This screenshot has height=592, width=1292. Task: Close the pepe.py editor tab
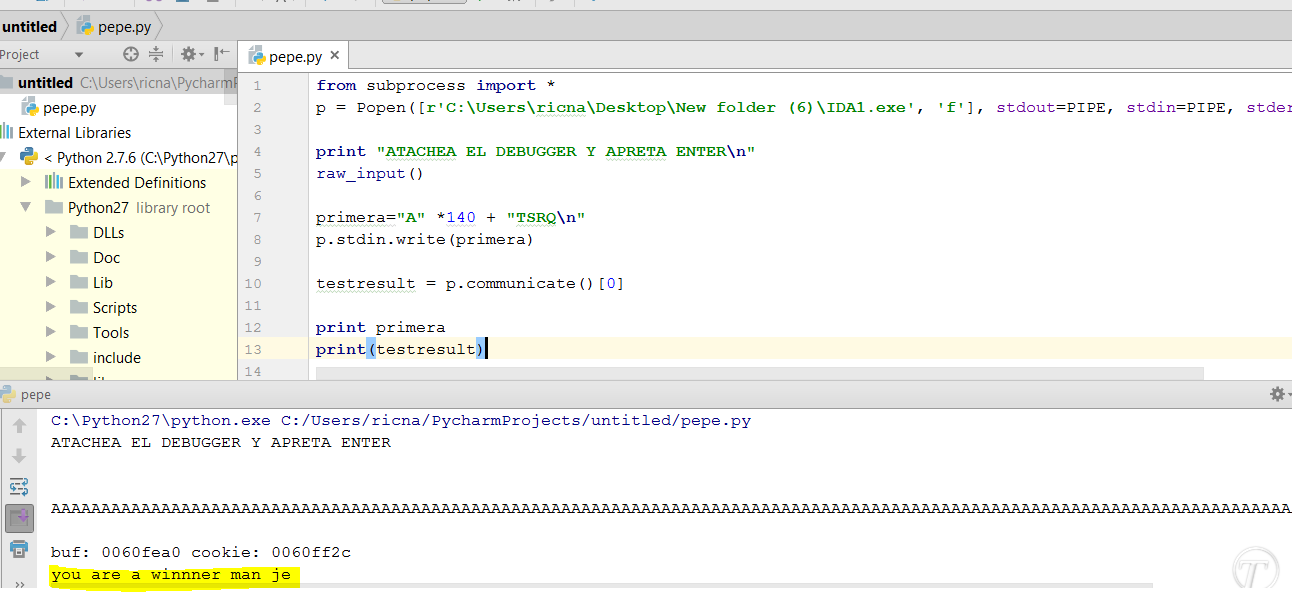coord(334,57)
